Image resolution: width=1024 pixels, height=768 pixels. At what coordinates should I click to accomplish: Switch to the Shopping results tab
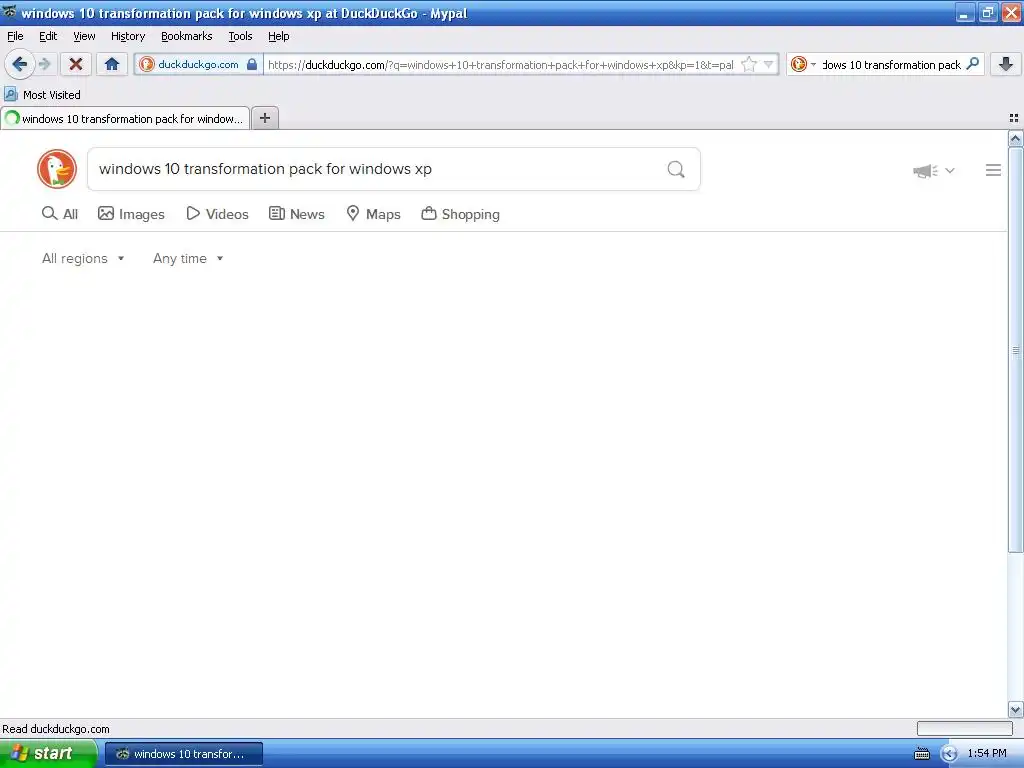coord(460,214)
